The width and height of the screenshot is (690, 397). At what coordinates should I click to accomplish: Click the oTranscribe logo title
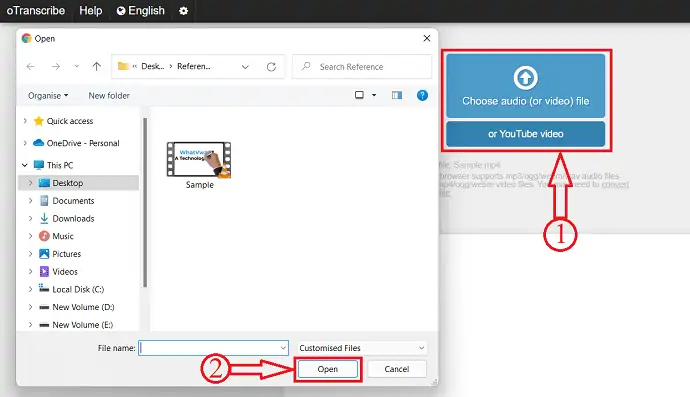(36, 11)
